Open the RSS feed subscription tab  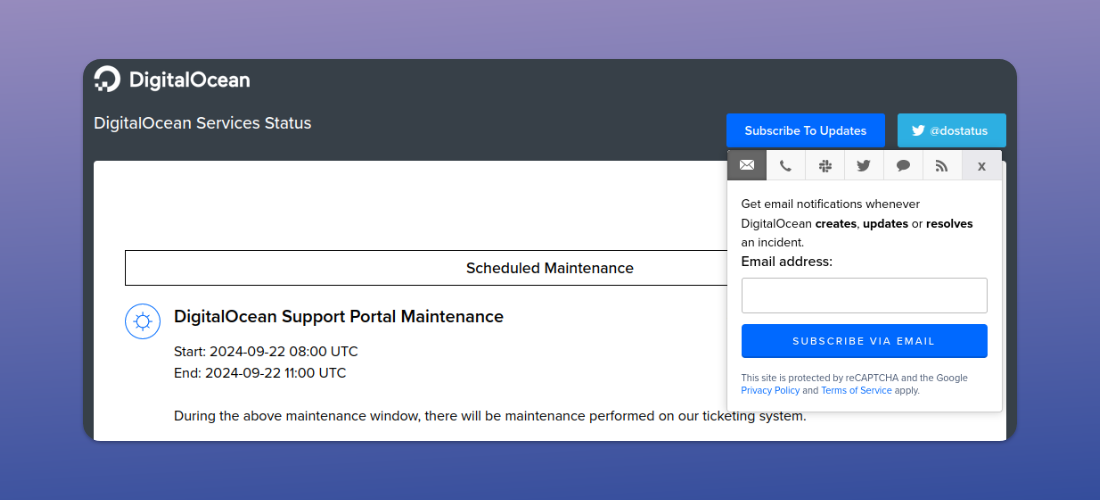pos(942,165)
